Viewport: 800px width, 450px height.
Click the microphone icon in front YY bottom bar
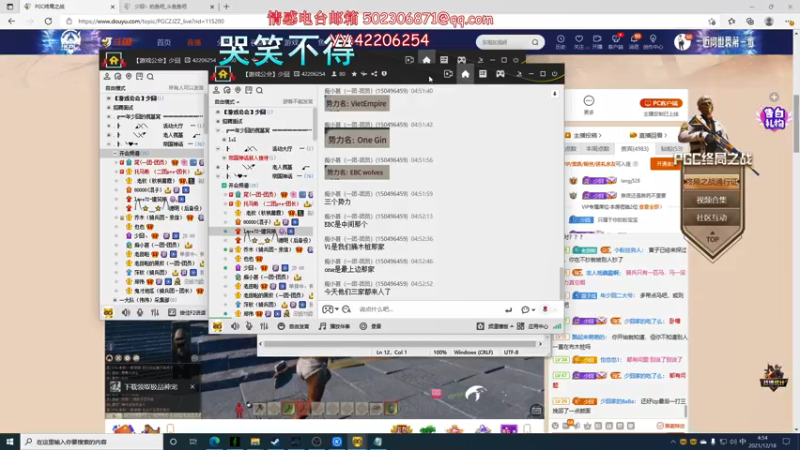click(x=249, y=326)
